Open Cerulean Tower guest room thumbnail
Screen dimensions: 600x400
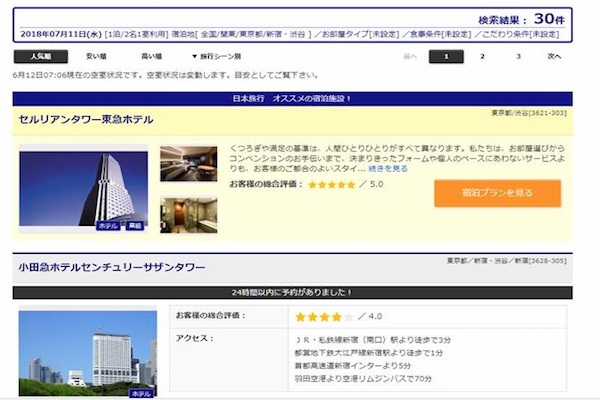pyautogui.click(x=189, y=164)
